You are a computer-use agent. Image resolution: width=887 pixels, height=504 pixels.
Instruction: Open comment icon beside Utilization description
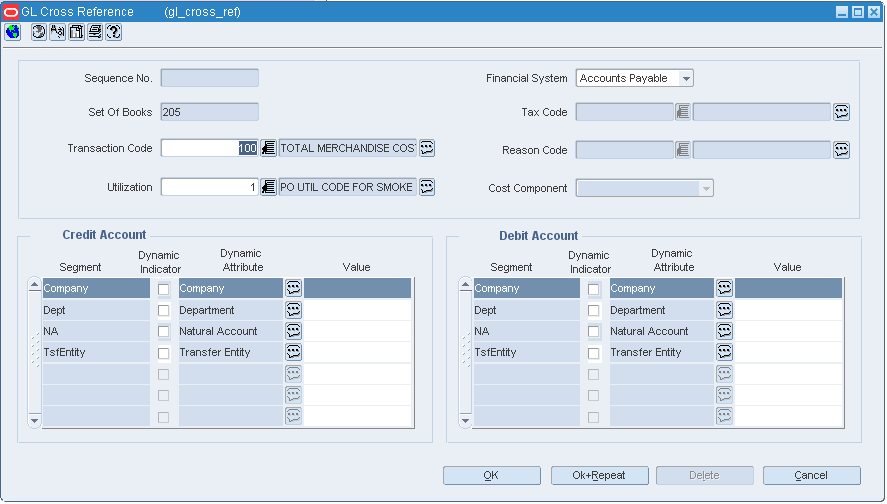(x=427, y=187)
